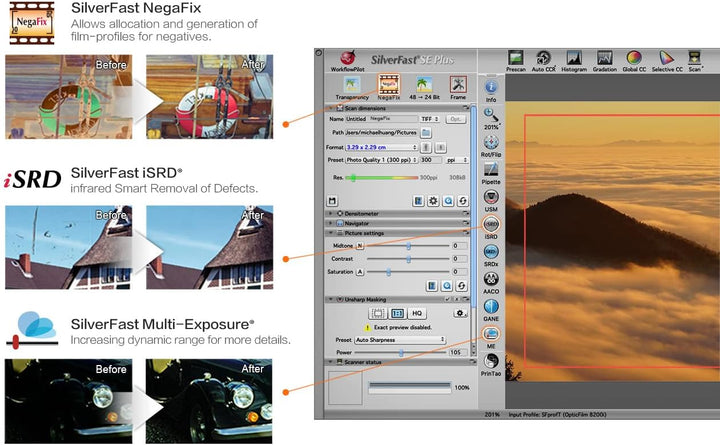
Task: Adjust the Contrast slider
Action: (x=409, y=258)
